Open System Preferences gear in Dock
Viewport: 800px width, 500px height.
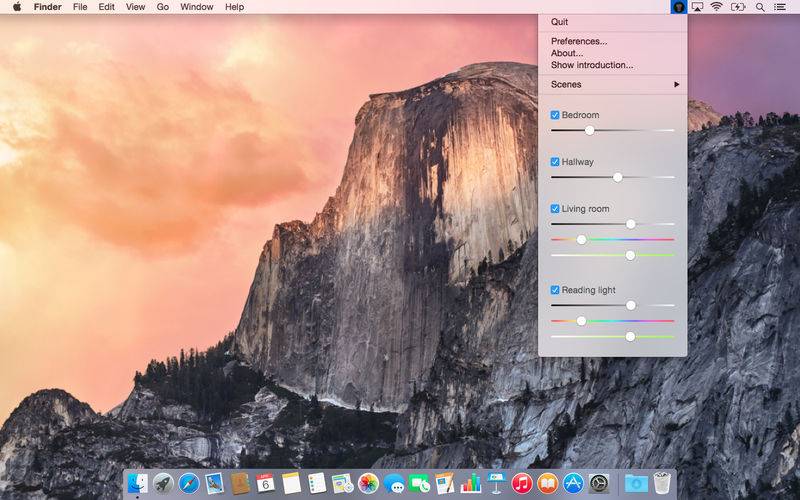(x=599, y=483)
